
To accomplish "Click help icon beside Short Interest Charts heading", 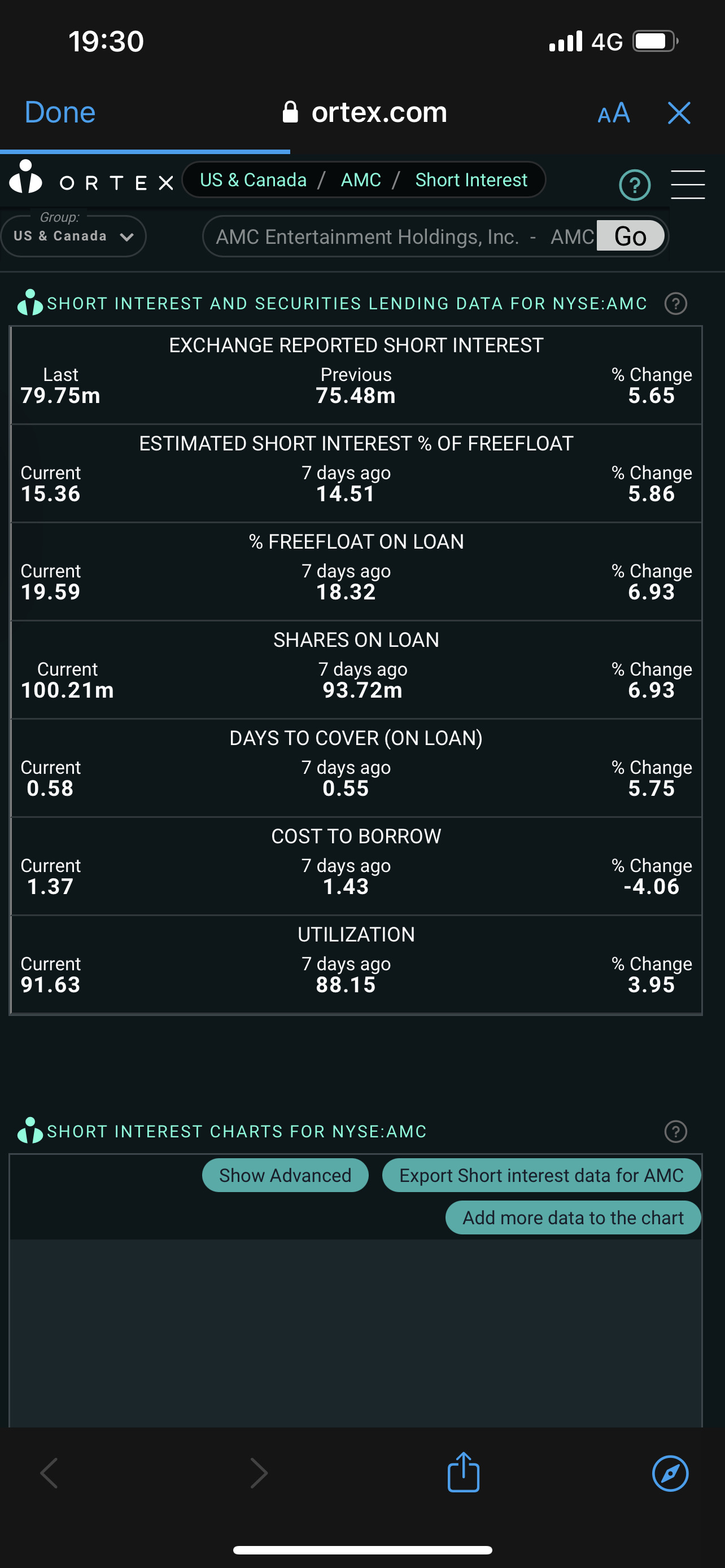I will [675, 1132].
